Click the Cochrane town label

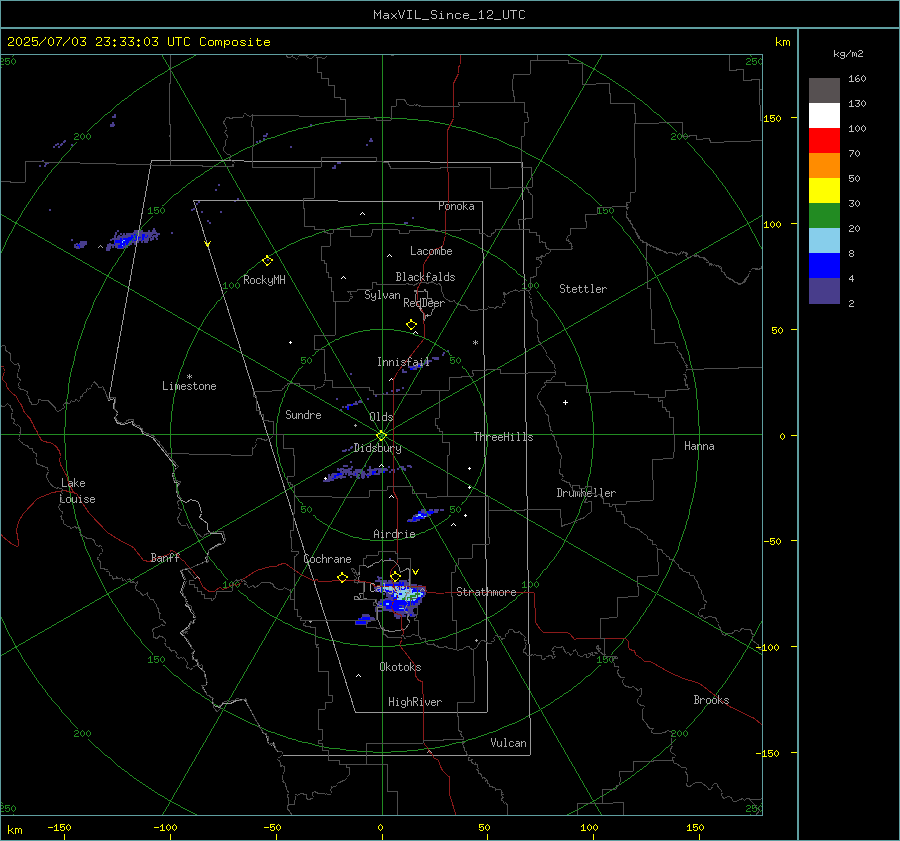tap(327, 559)
